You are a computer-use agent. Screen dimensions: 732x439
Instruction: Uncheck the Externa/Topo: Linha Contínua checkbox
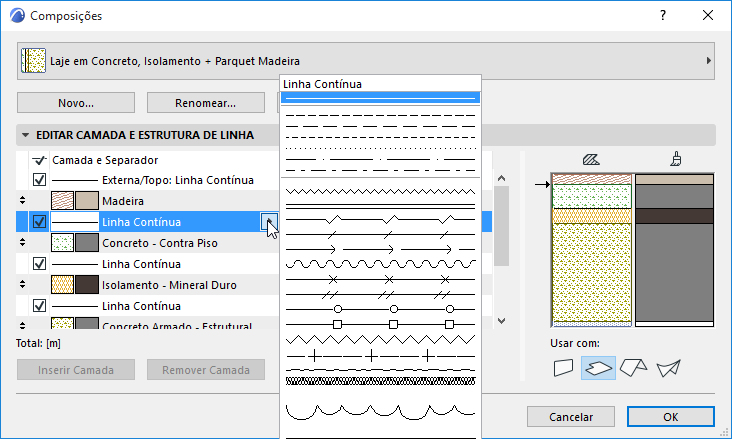point(40,180)
